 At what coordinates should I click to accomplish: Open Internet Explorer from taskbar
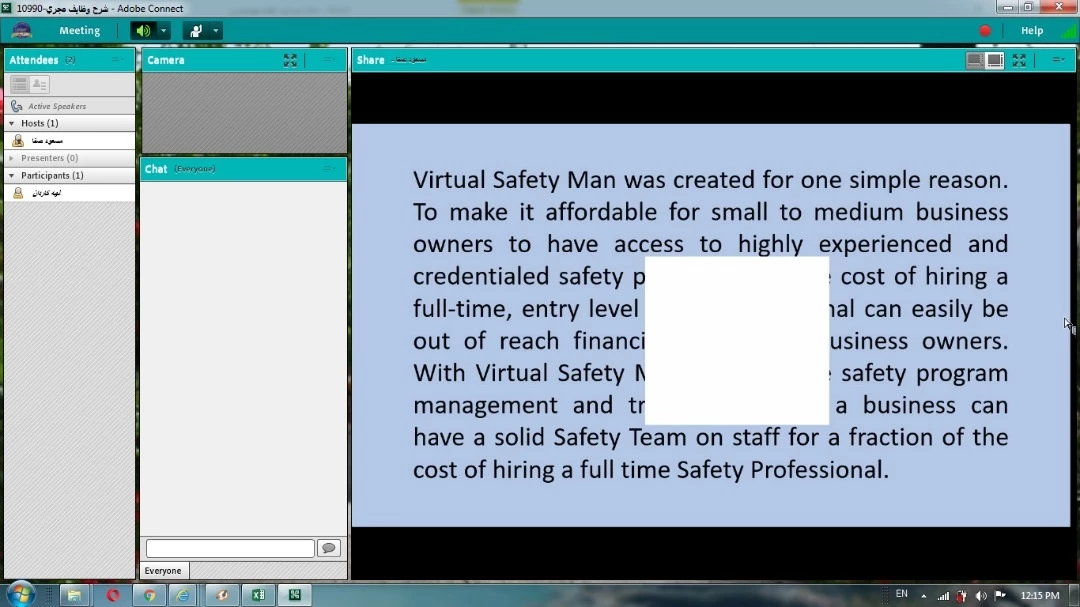183,595
